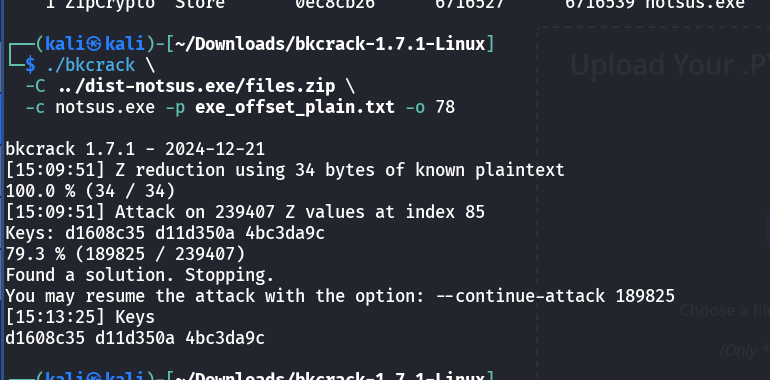Click the offset value 78
Screen dimensions: 770x380
[445, 107]
